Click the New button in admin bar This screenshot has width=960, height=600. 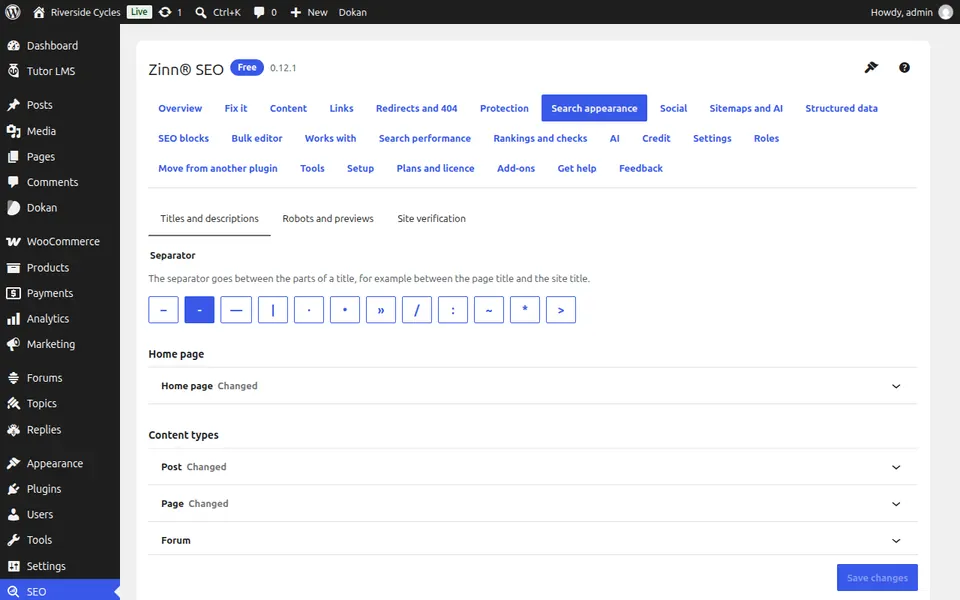tap(309, 12)
